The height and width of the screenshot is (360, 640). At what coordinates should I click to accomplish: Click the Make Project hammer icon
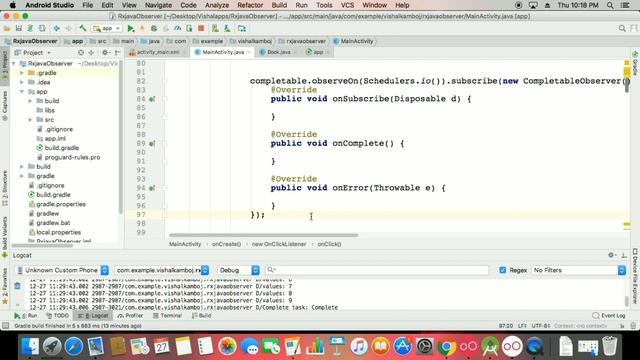click(x=83, y=29)
